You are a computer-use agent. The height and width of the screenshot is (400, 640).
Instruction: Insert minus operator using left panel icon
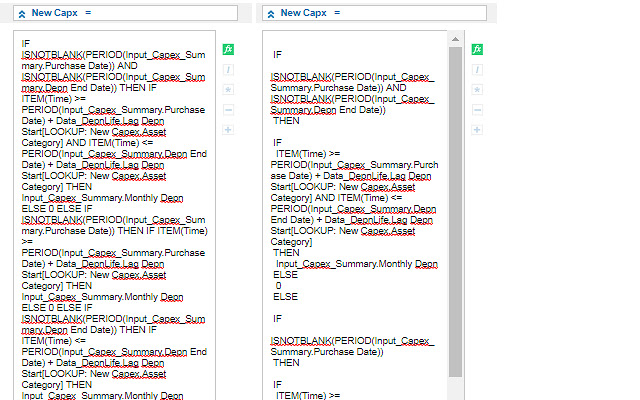point(228,110)
